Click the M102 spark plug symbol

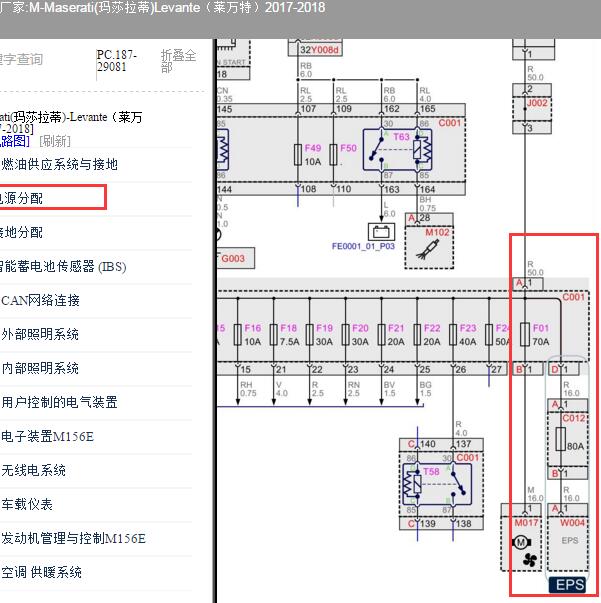coord(428,250)
